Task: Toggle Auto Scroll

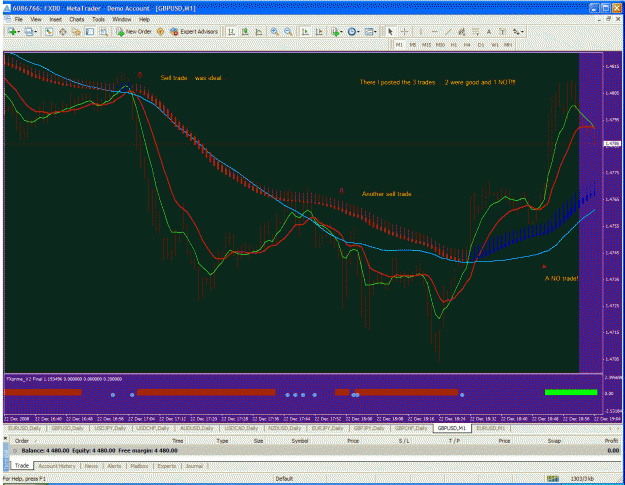Action: [305, 32]
